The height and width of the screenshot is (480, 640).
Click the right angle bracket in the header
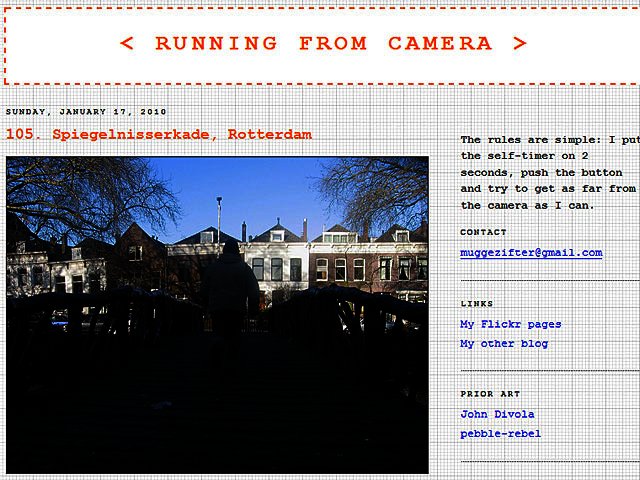(519, 44)
